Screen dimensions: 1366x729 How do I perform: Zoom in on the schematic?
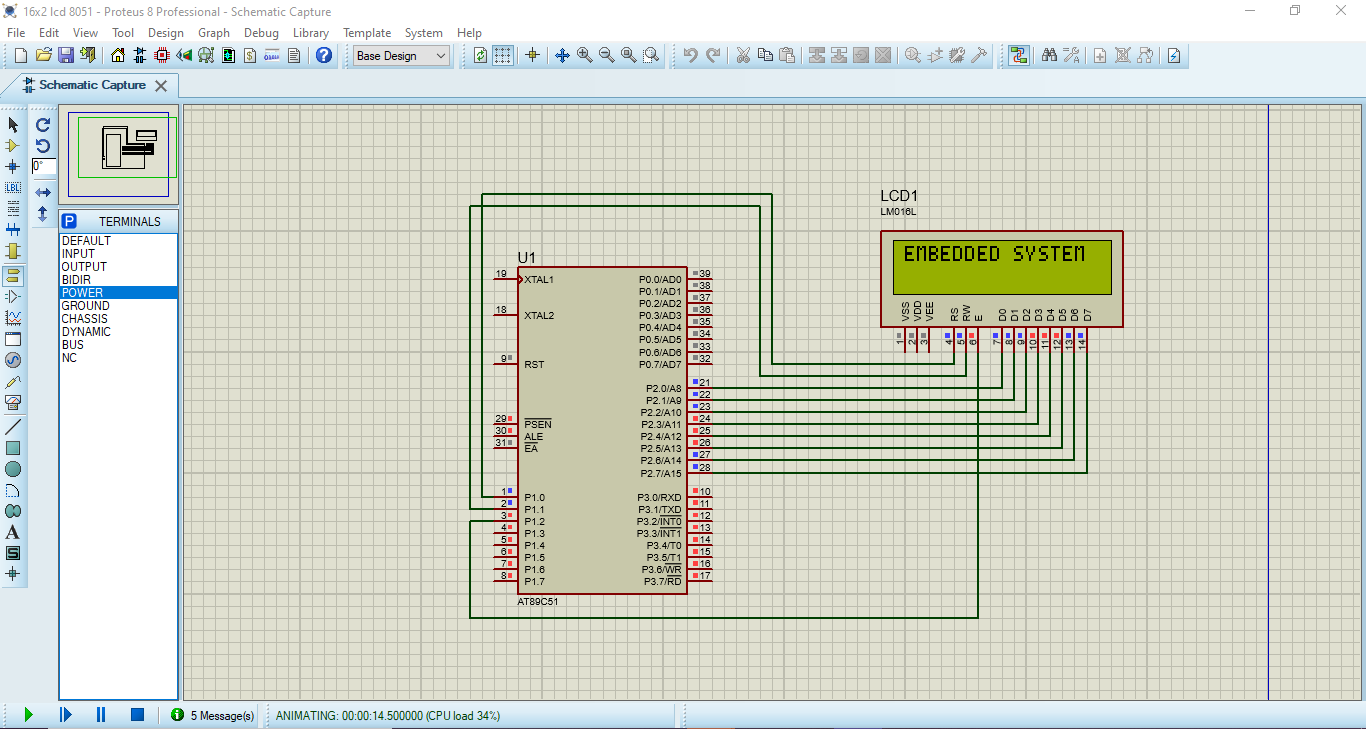pyautogui.click(x=585, y=55)
